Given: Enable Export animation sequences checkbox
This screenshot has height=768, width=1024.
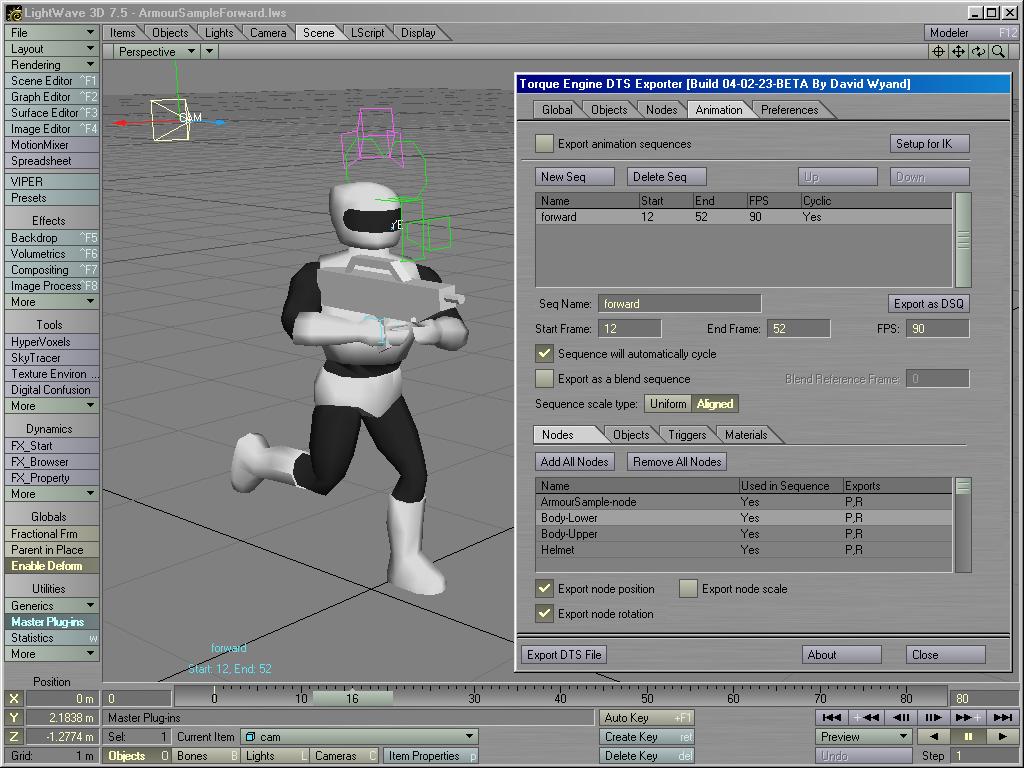Looking at the screenshot, I should pyautogui.click(x=544, y=144).
